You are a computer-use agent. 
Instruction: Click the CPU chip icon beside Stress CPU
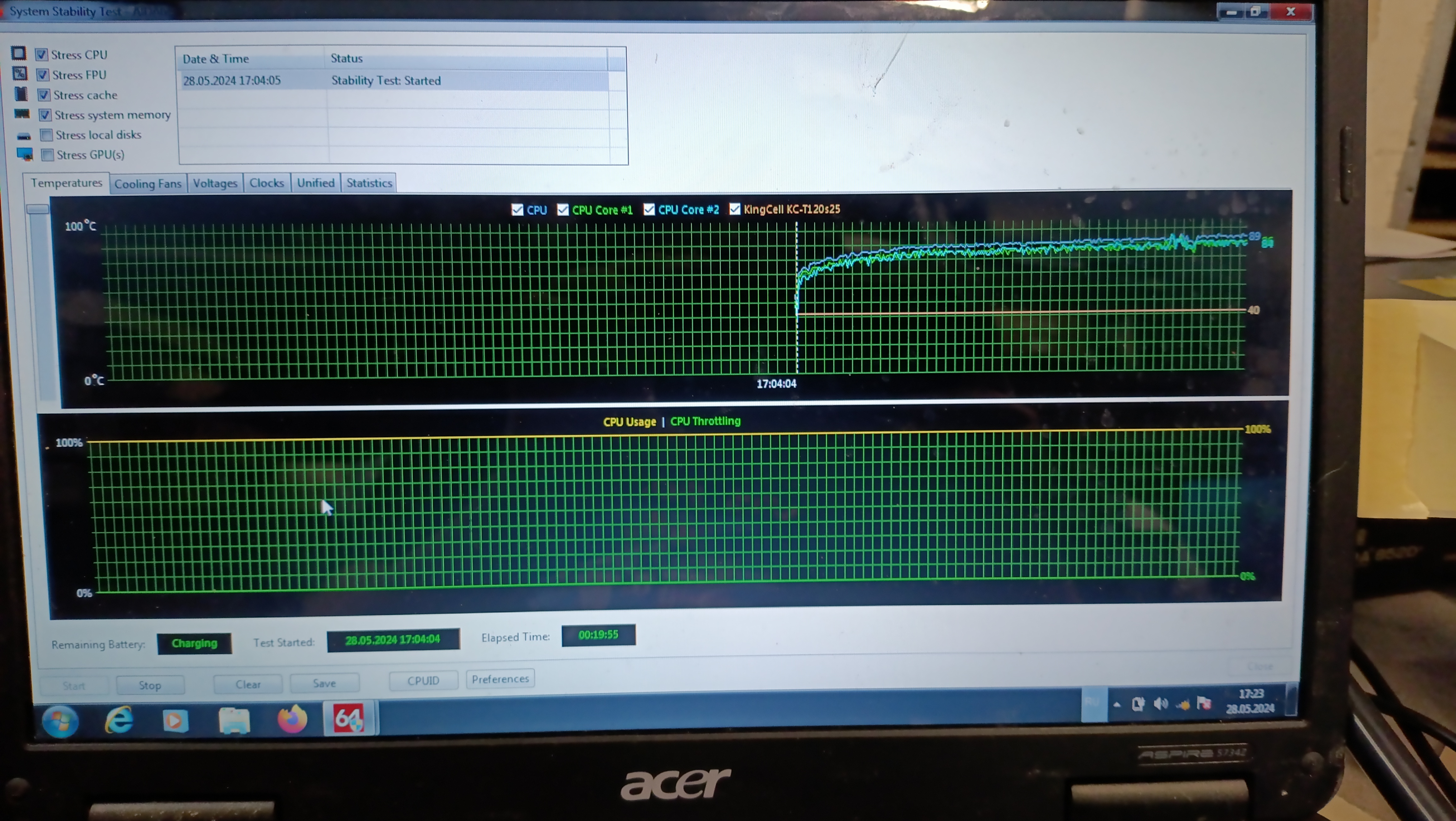point(18,53)
